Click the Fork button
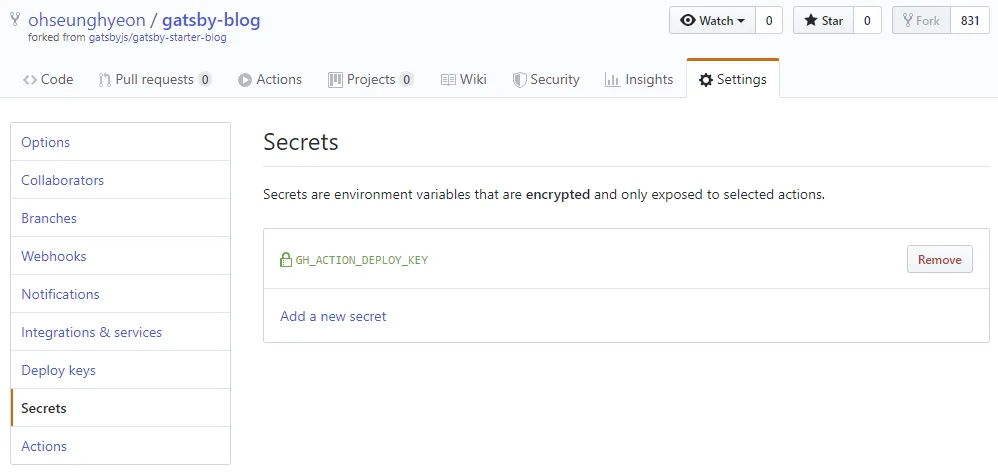The height and width of the screenshot is (473, 998). (x=922, y=20)
